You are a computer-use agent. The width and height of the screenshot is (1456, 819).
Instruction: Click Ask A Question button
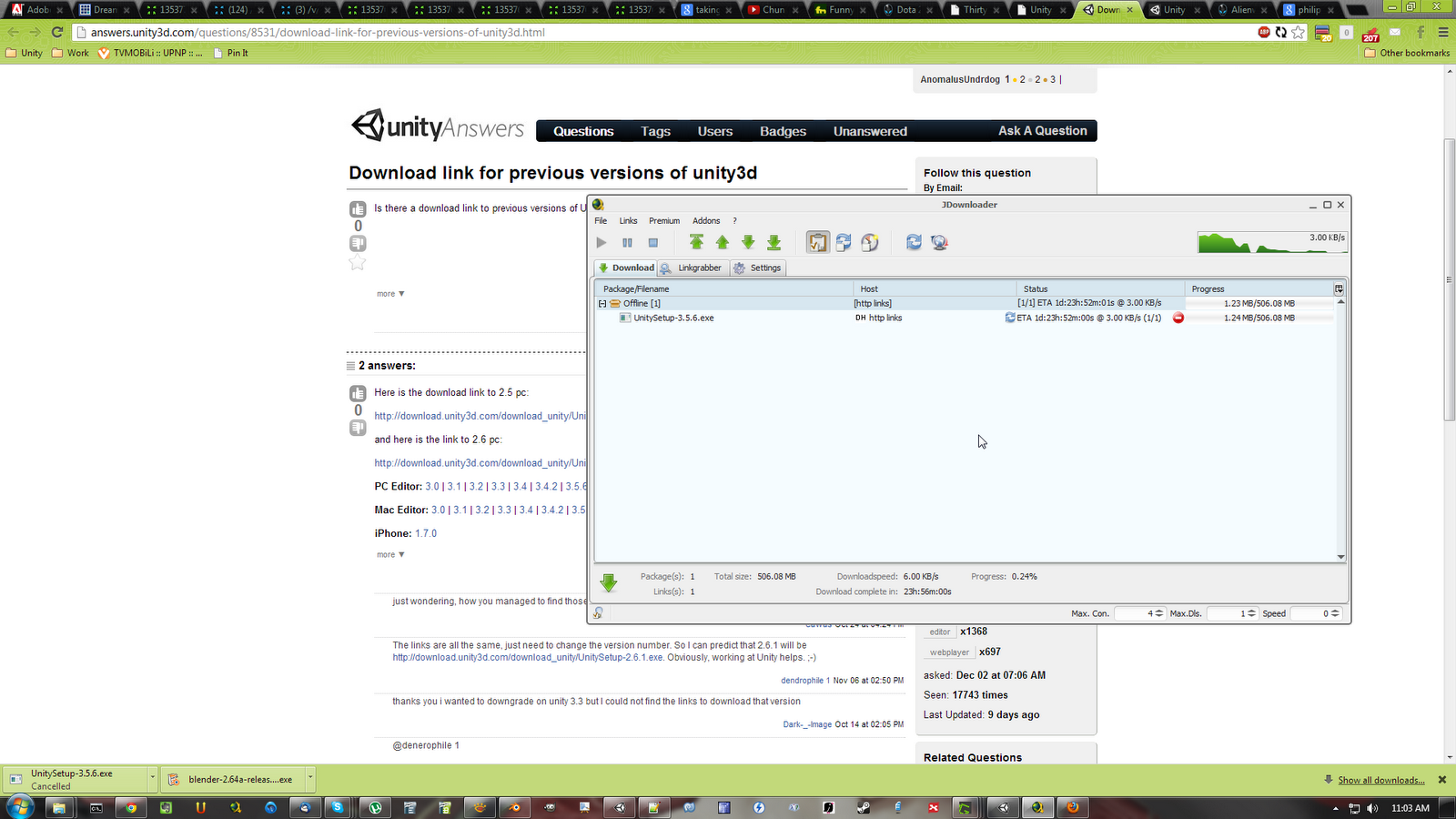point(1043,131)
